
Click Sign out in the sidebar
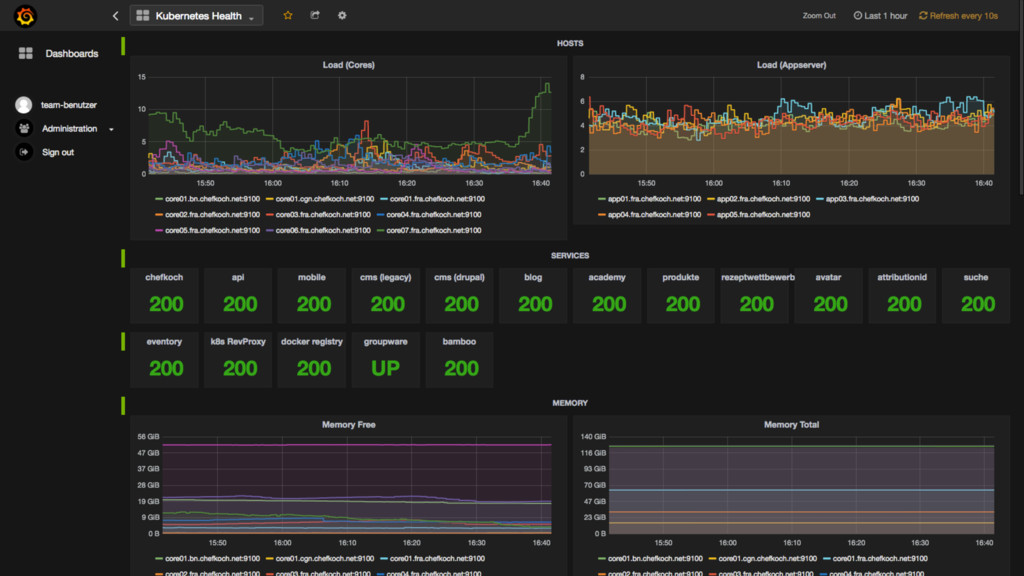click(x=57, y=152)
